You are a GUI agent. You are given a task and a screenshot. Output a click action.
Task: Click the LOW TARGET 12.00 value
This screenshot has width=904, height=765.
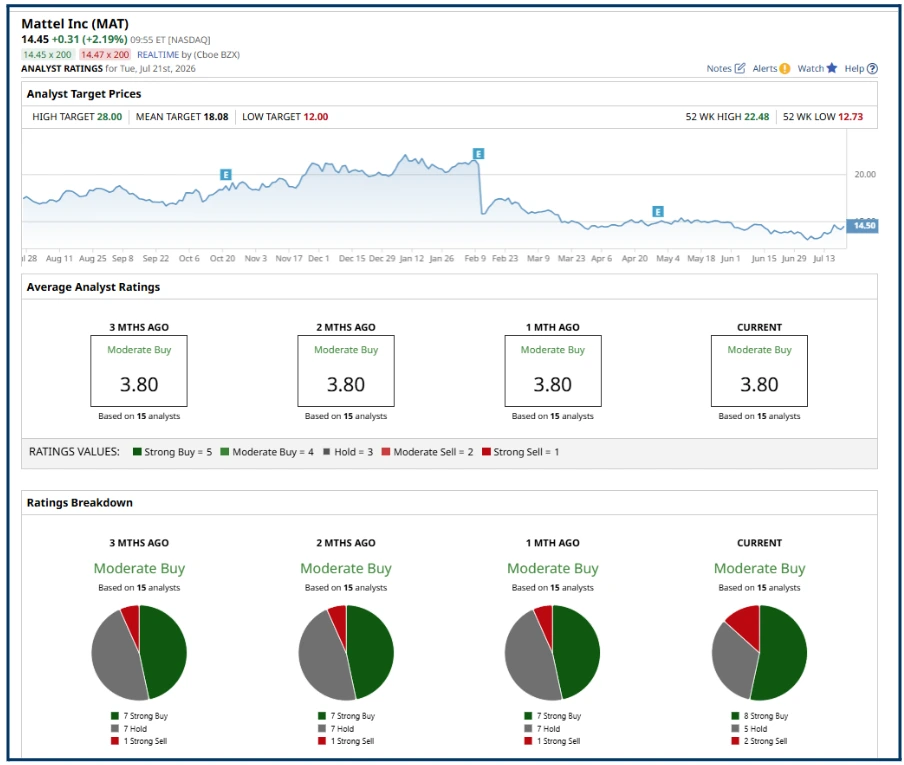coord(316,116)
